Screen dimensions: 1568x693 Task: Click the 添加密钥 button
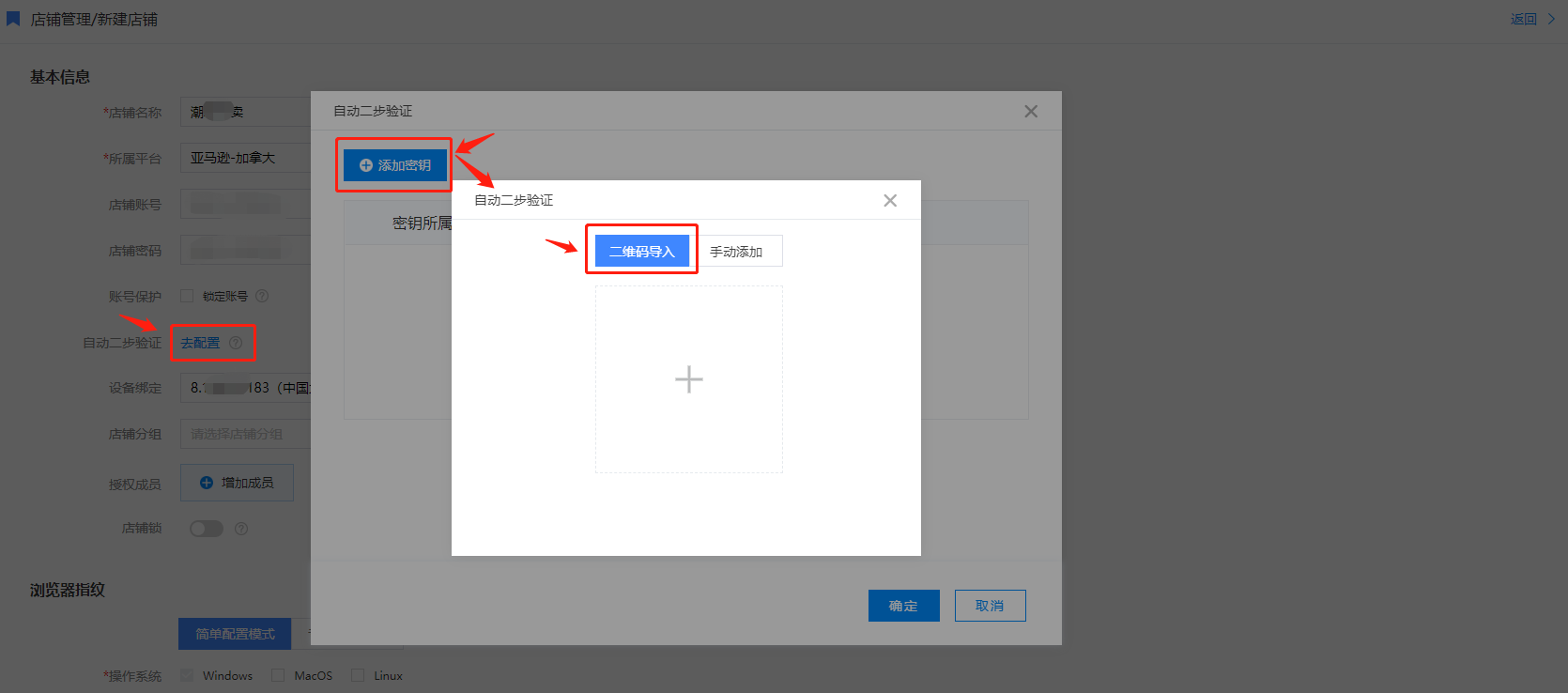click(394, 165)
